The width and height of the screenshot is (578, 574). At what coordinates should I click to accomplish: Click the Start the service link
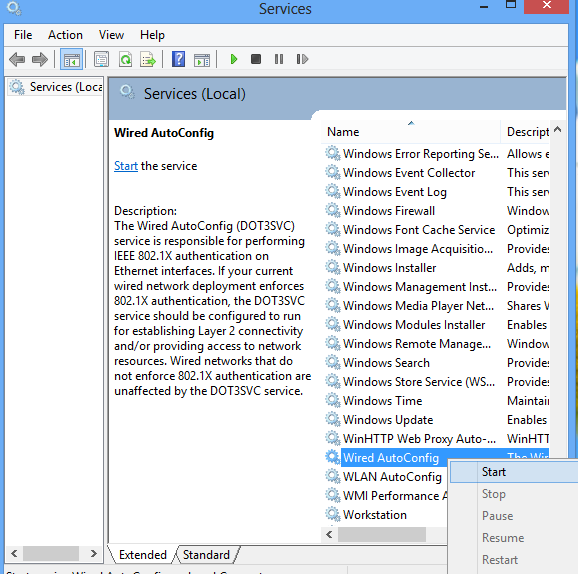126,166
